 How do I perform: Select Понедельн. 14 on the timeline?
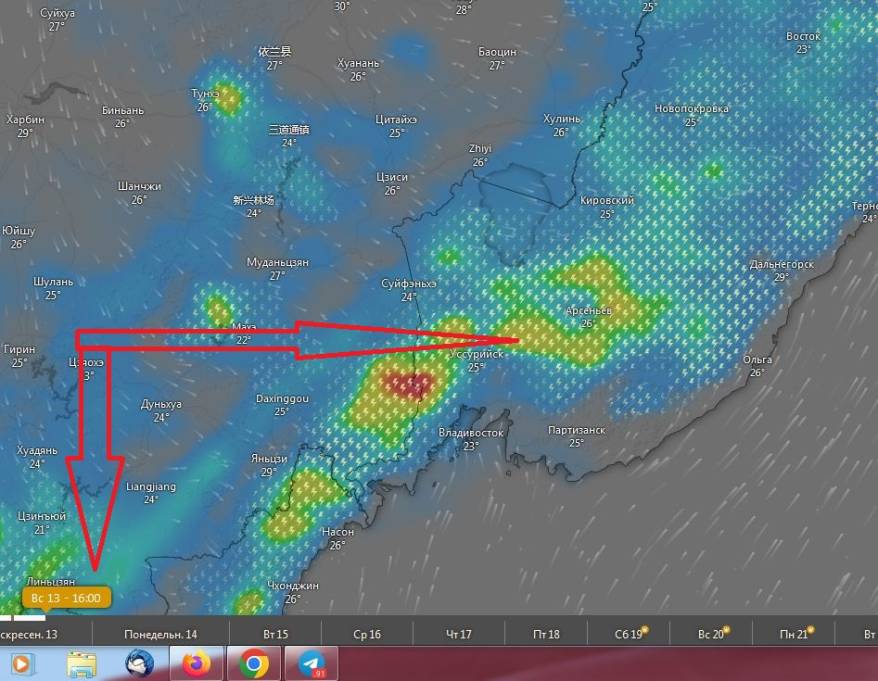[160, 634]
